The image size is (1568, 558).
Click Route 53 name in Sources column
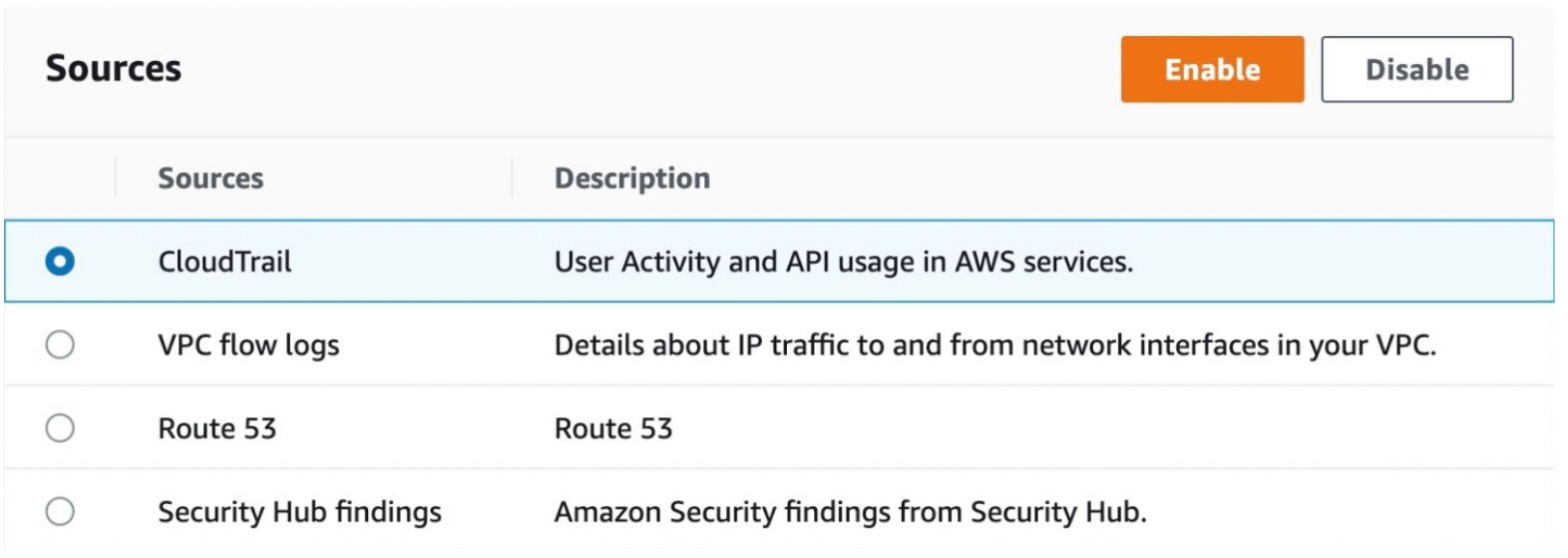[216, 428]
